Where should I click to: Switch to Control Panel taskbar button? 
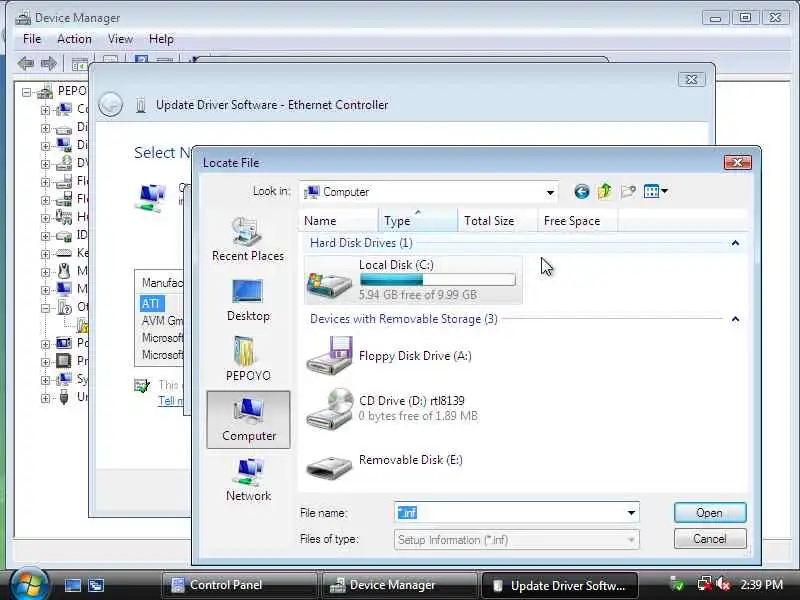point(240,585)
